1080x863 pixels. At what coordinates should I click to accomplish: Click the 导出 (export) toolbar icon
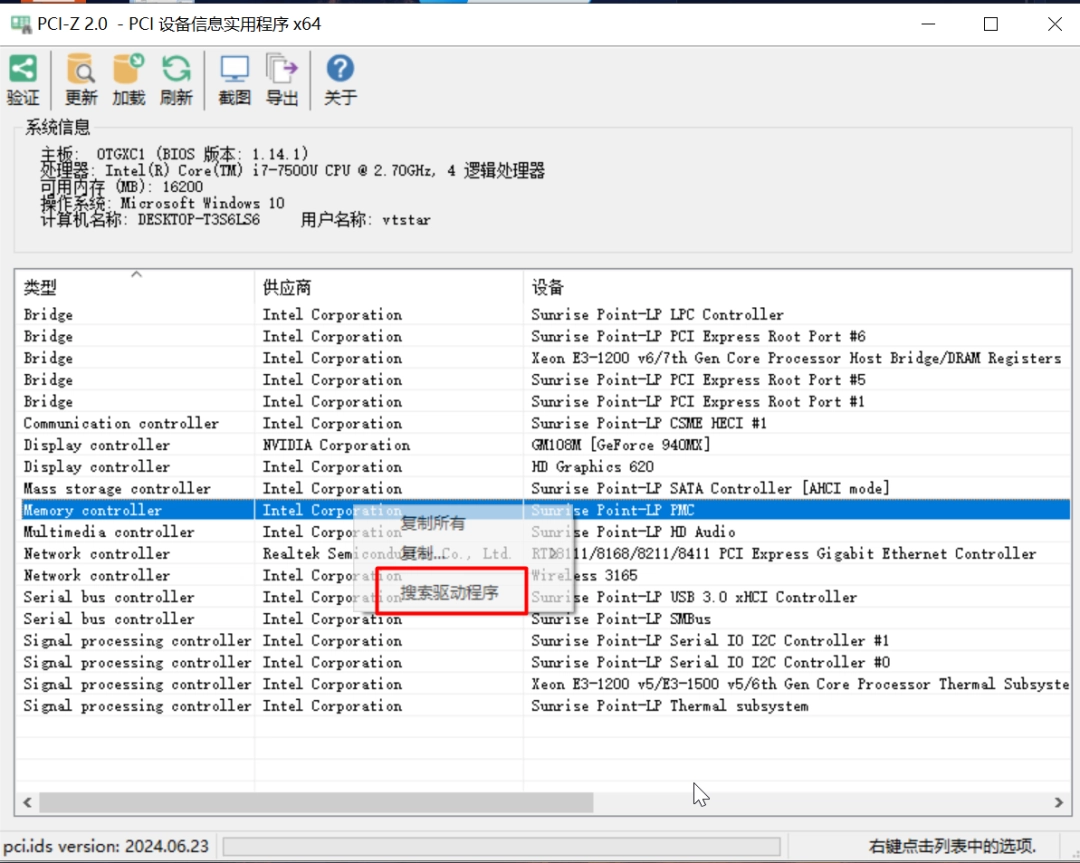tap(282, 79)
